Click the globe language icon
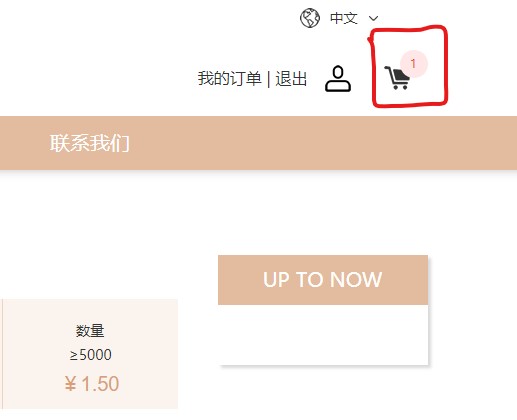 pos(310,18)
